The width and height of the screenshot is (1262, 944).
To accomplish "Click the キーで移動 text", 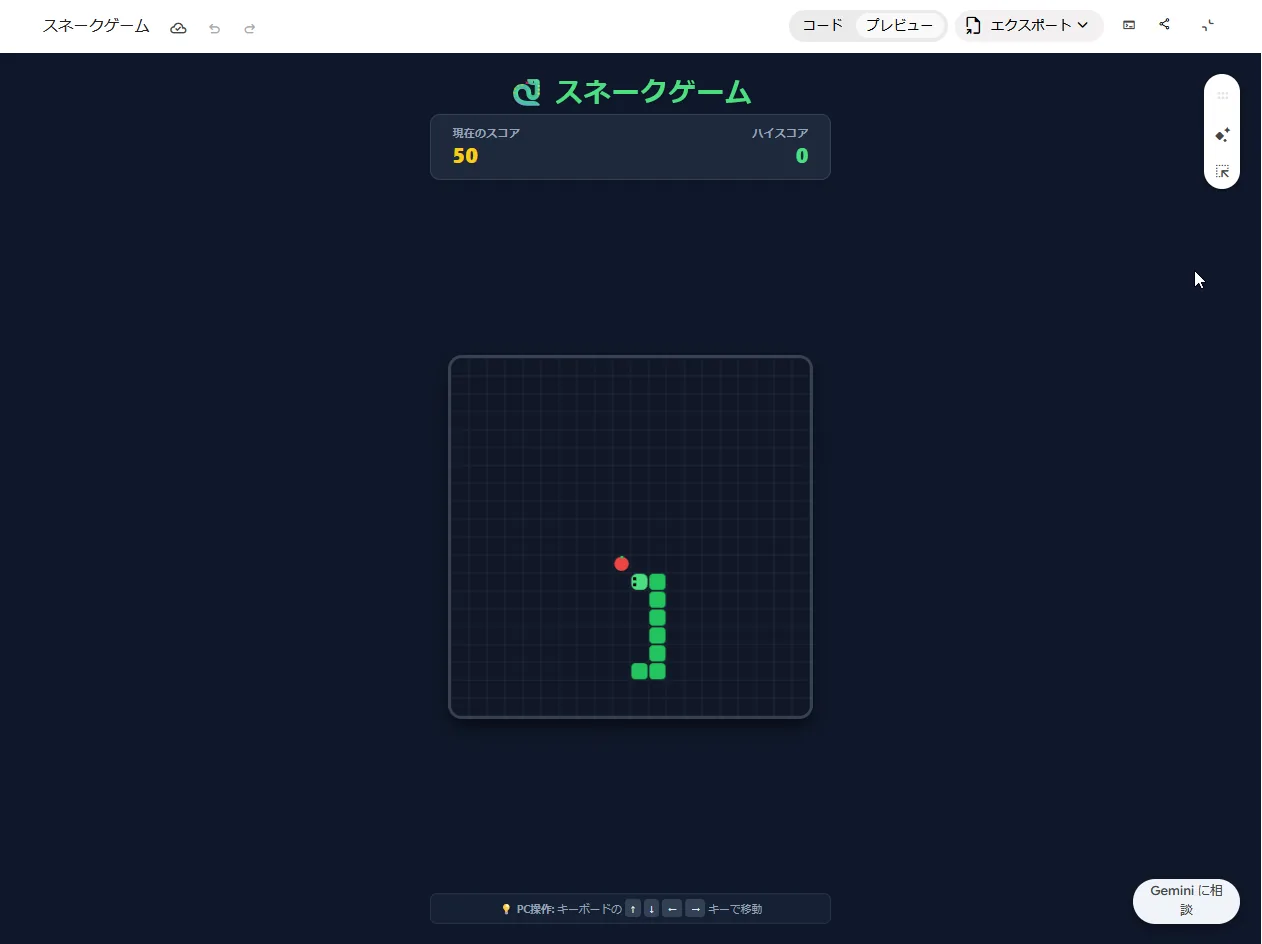I will (735, 909).
